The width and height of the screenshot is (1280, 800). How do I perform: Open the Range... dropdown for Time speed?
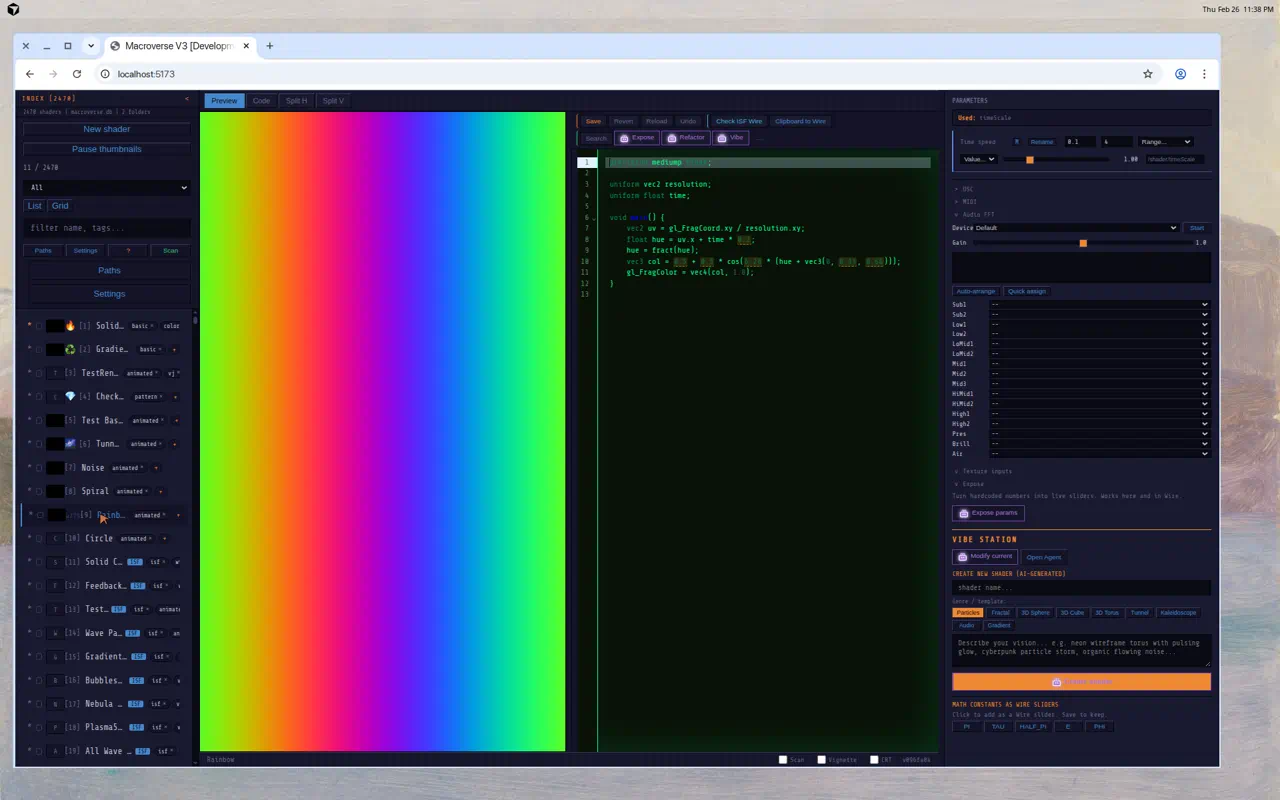[1165, 142]
